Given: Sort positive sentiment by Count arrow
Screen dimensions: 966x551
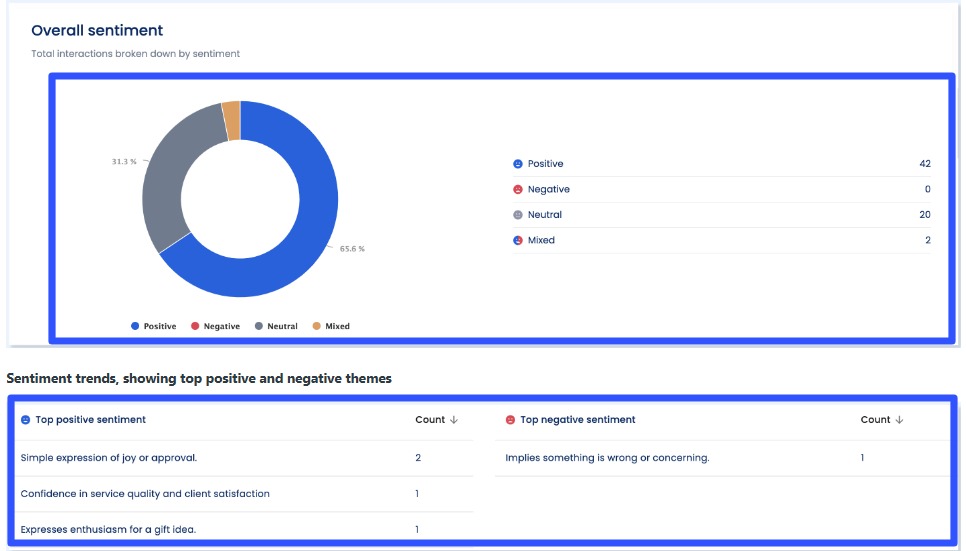Looking at the screenshot, I should (454, 420).
